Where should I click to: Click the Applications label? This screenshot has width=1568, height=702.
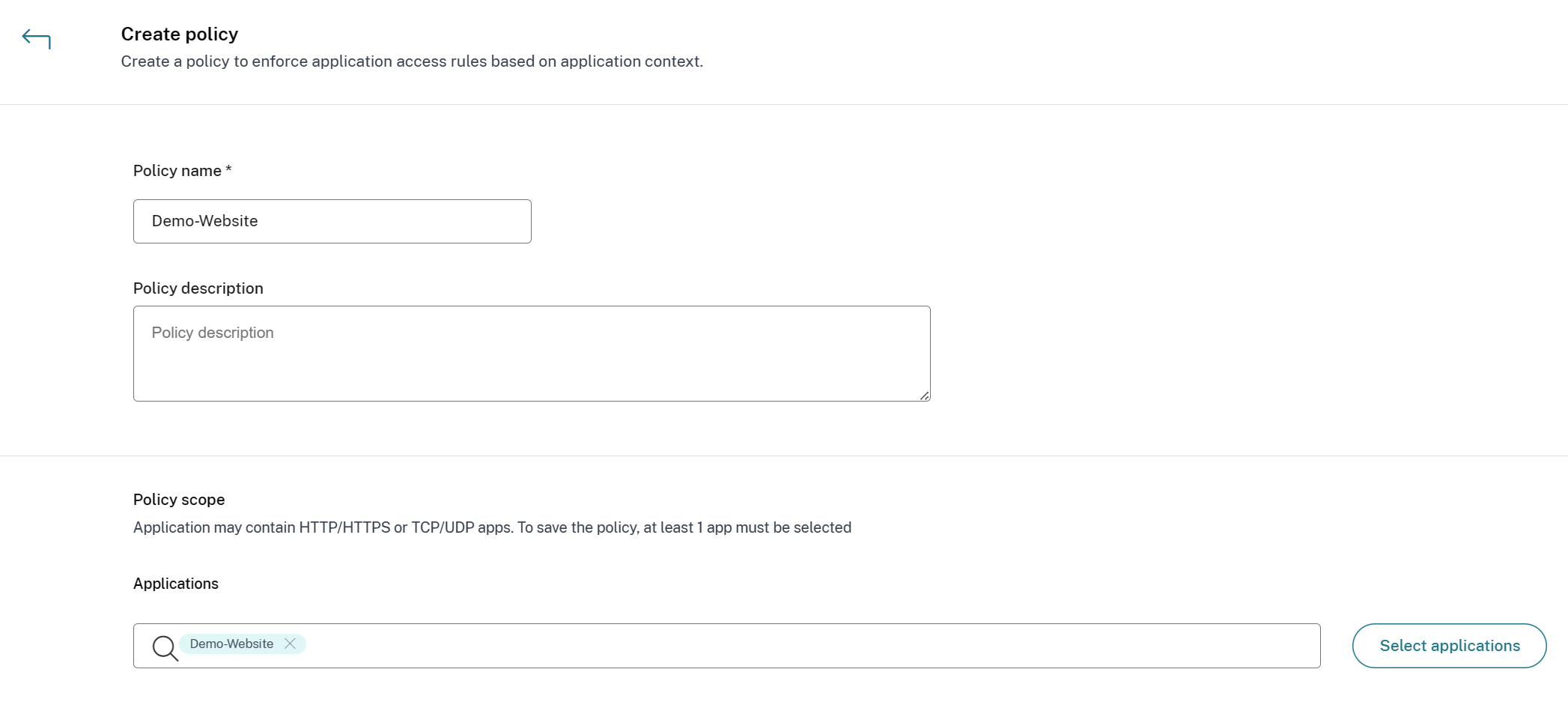(x=176, y=584)
